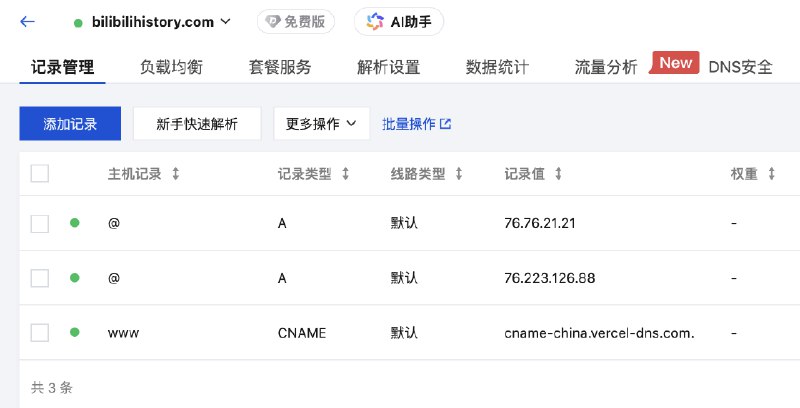This screenshot has height=408, width=800.
Task: Sort by the 记录值 column arrows
Action: tap(558, 174)
